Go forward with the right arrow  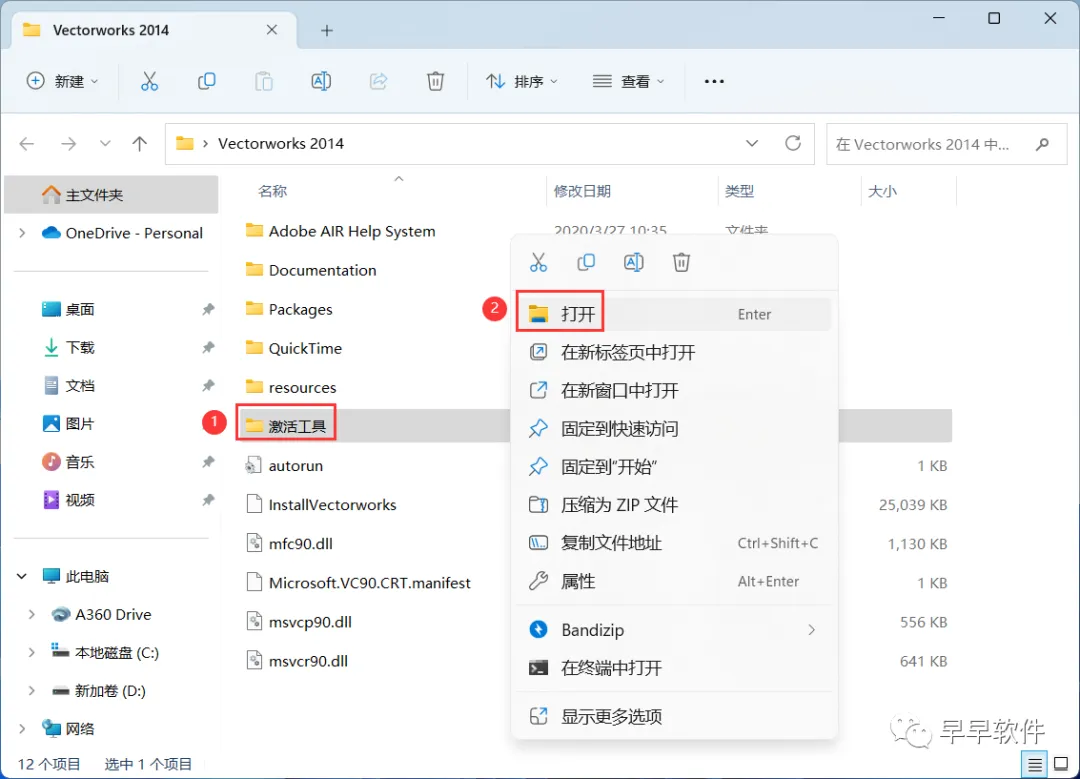coord(68,143)
